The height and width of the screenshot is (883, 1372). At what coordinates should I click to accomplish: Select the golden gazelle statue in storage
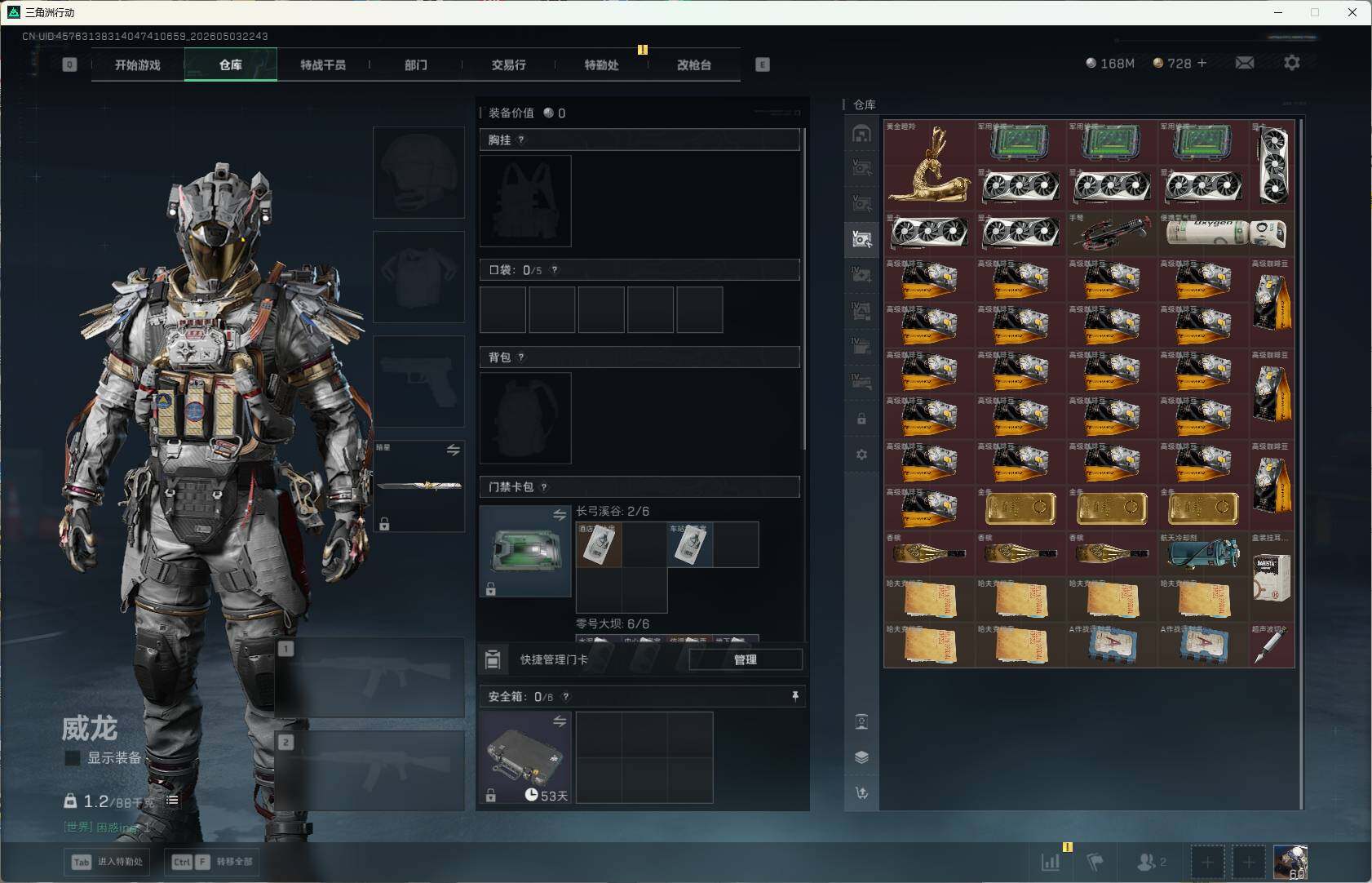pos(929,166)
